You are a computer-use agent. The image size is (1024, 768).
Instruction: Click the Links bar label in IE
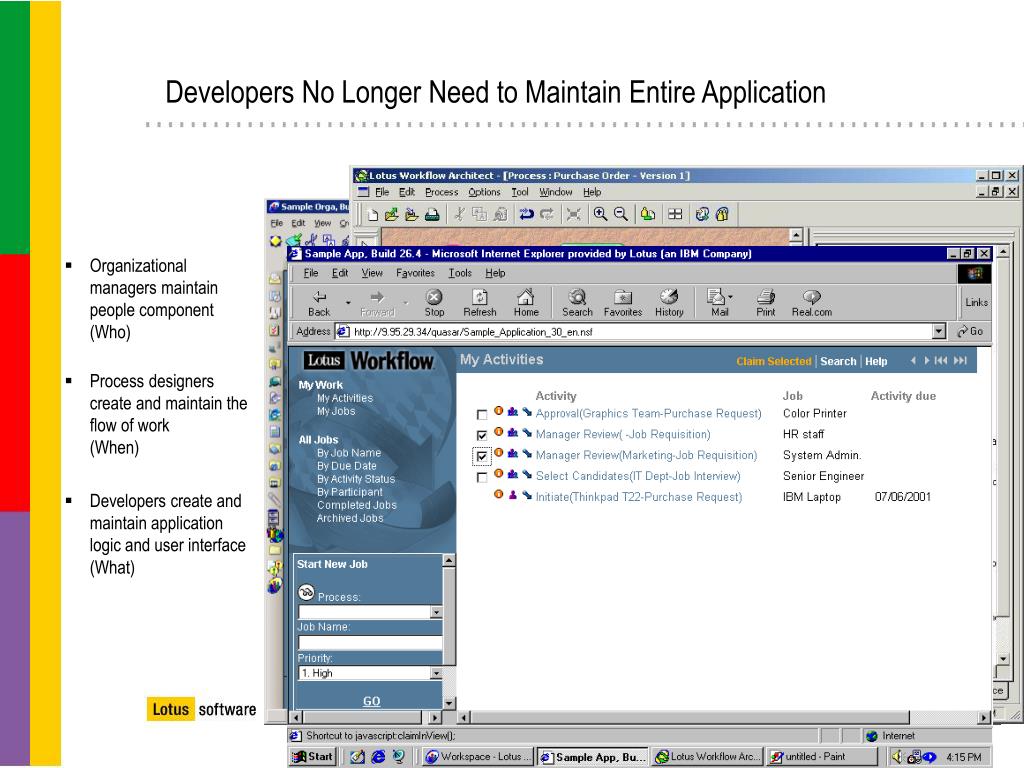point(976,302)
